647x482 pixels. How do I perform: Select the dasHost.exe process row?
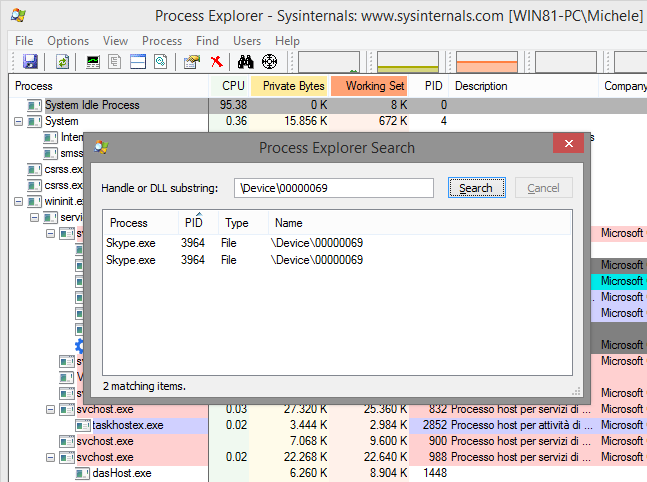(328, 473)
